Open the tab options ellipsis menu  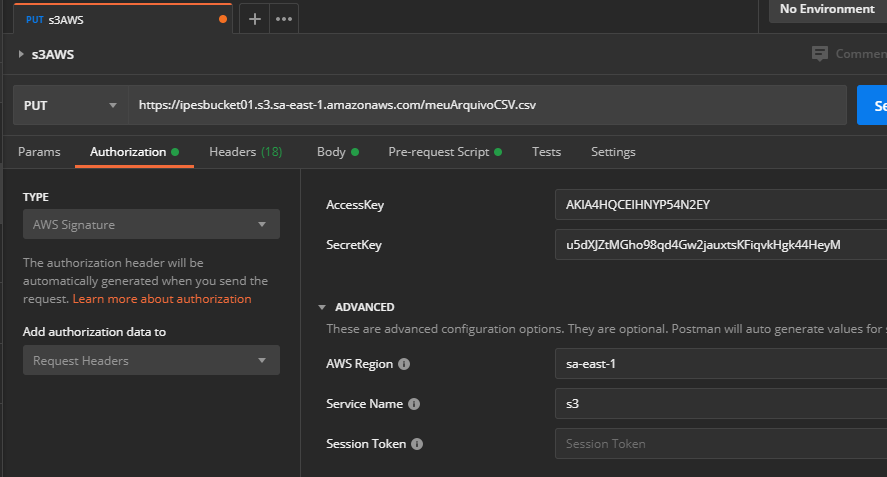pos(284,19)
